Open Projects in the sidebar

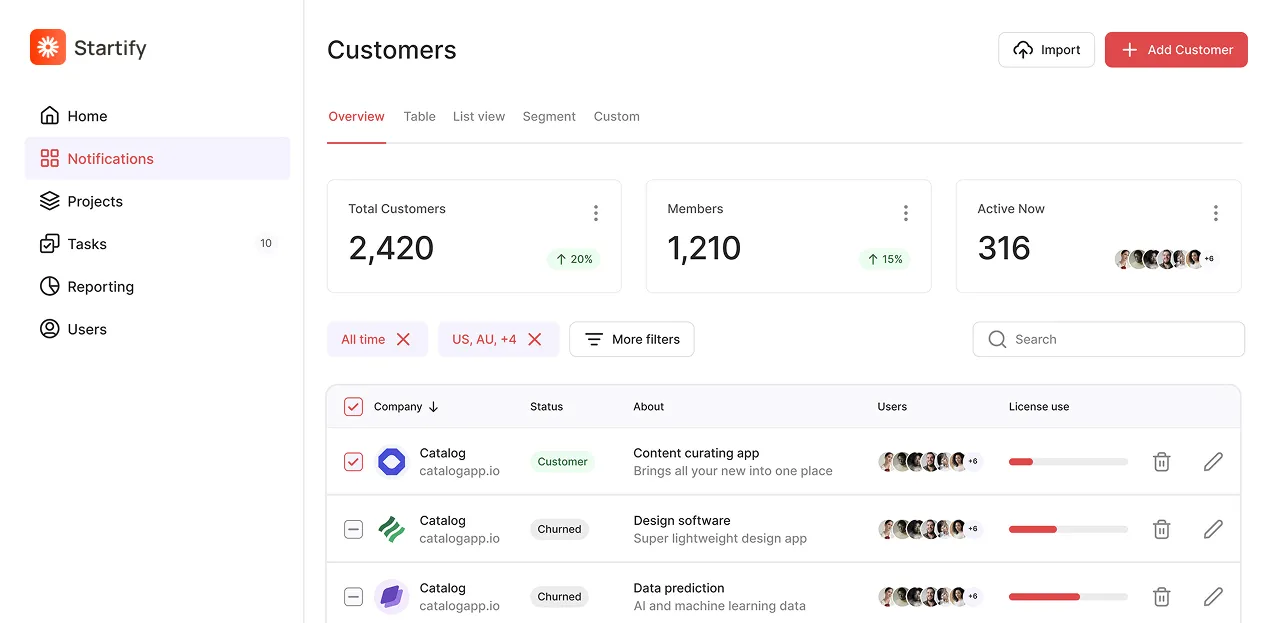point(157,201)
